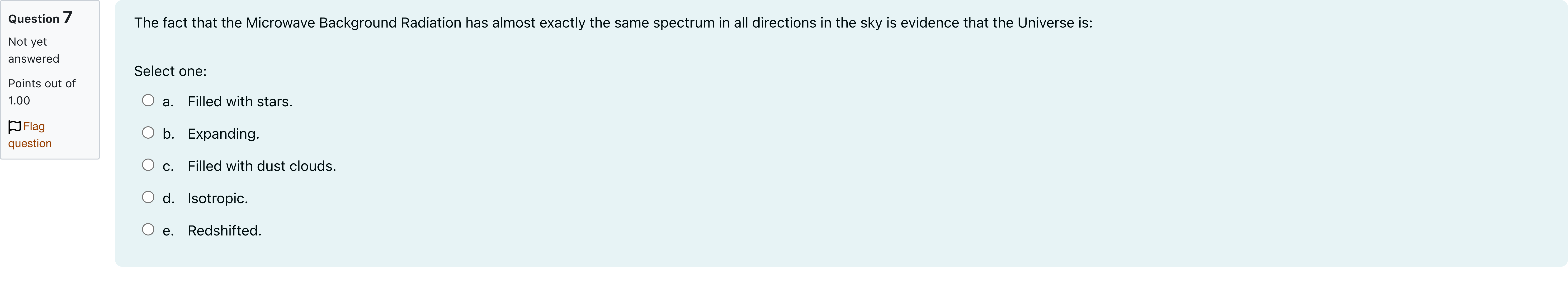The height and width of the screenshot is (282, 1568).
Task: Click the letter 'a.' option marker
Action: 168,102
